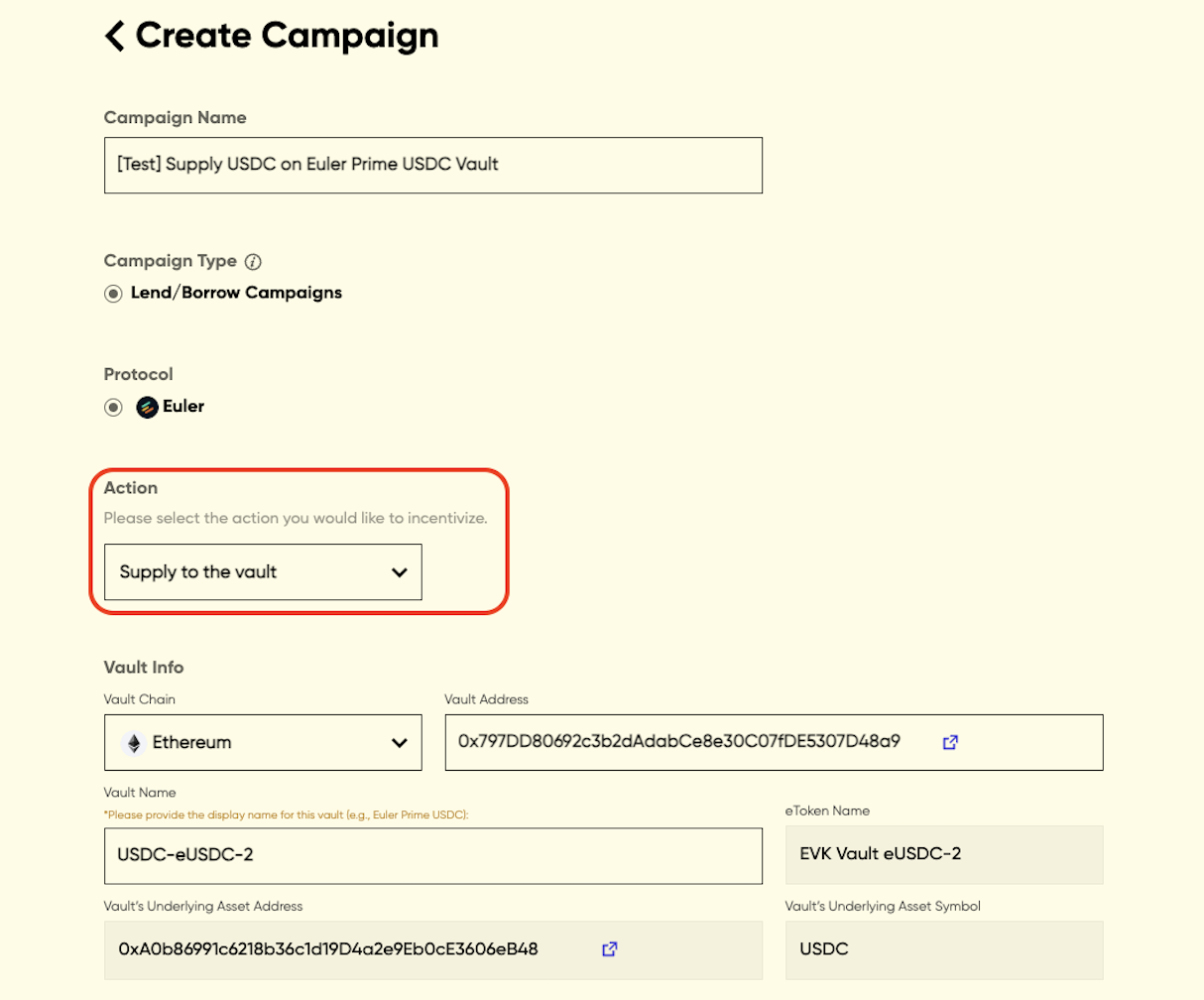Click the Vault Name input field

coord(432,855)
